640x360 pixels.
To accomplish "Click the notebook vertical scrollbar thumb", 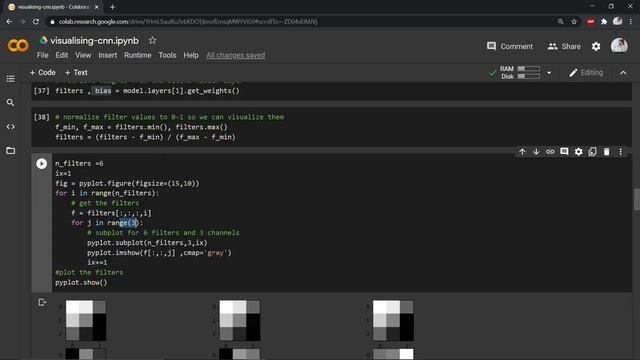I will click(636, 199).
